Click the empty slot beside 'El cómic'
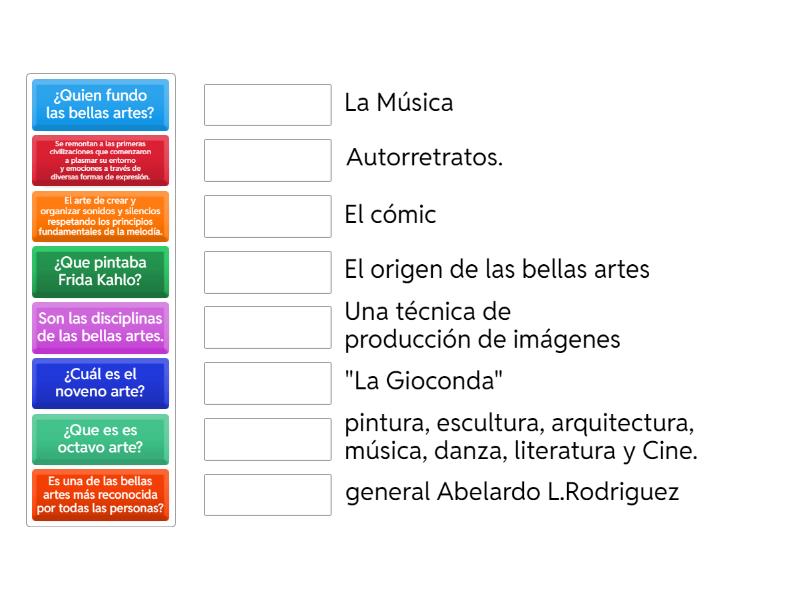The height and width of the screenshot is (600, 800). click(267, 216)
